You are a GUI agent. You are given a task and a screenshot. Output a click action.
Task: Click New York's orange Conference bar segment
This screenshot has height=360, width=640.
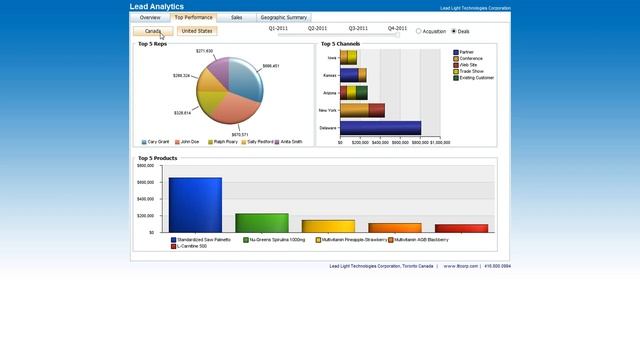(x=354, y=110)
